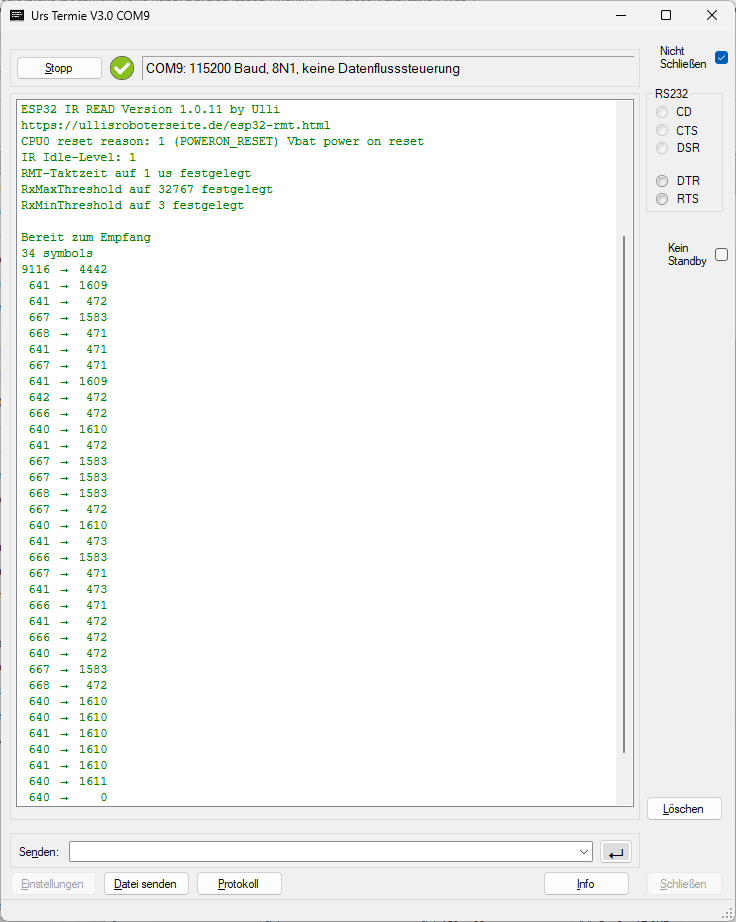
Task: Close the window with the X button
Action: 711,16
